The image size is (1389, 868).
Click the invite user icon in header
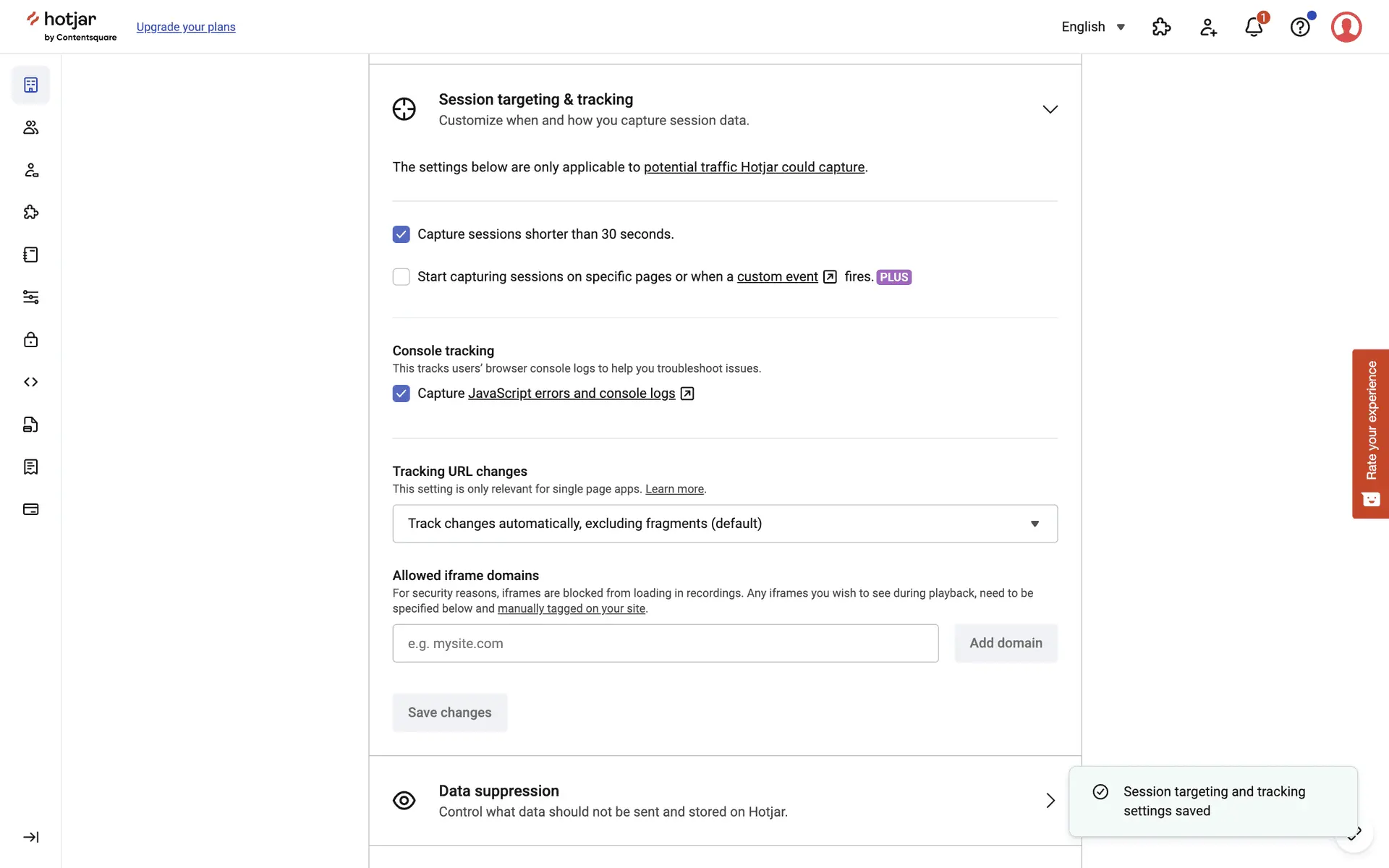(x=1207, y=27)
